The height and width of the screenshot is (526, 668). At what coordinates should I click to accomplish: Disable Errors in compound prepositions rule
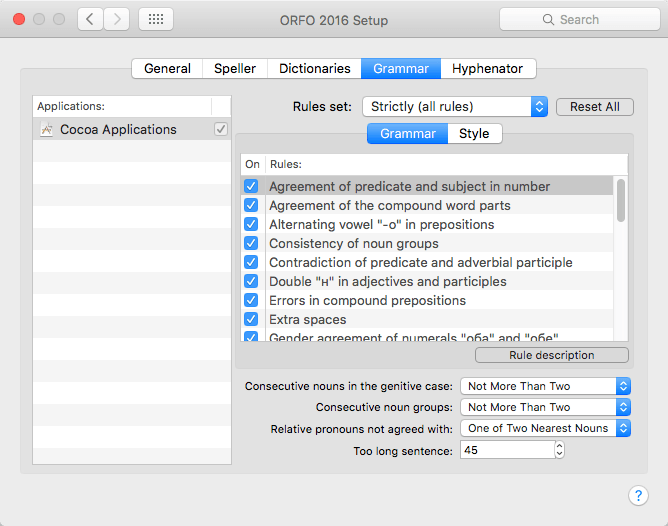click(x=251, y=300)
